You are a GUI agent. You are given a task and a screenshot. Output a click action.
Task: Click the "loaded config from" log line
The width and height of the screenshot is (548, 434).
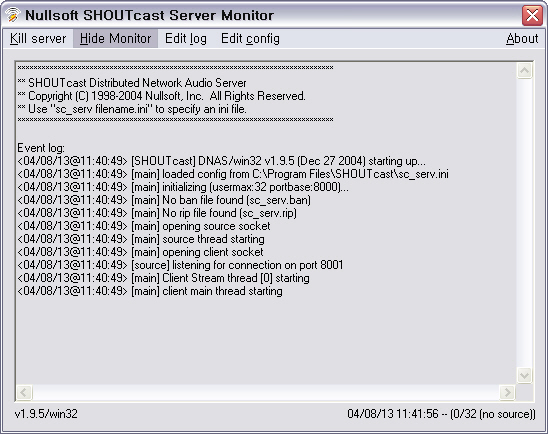click(x=233, y=174)
